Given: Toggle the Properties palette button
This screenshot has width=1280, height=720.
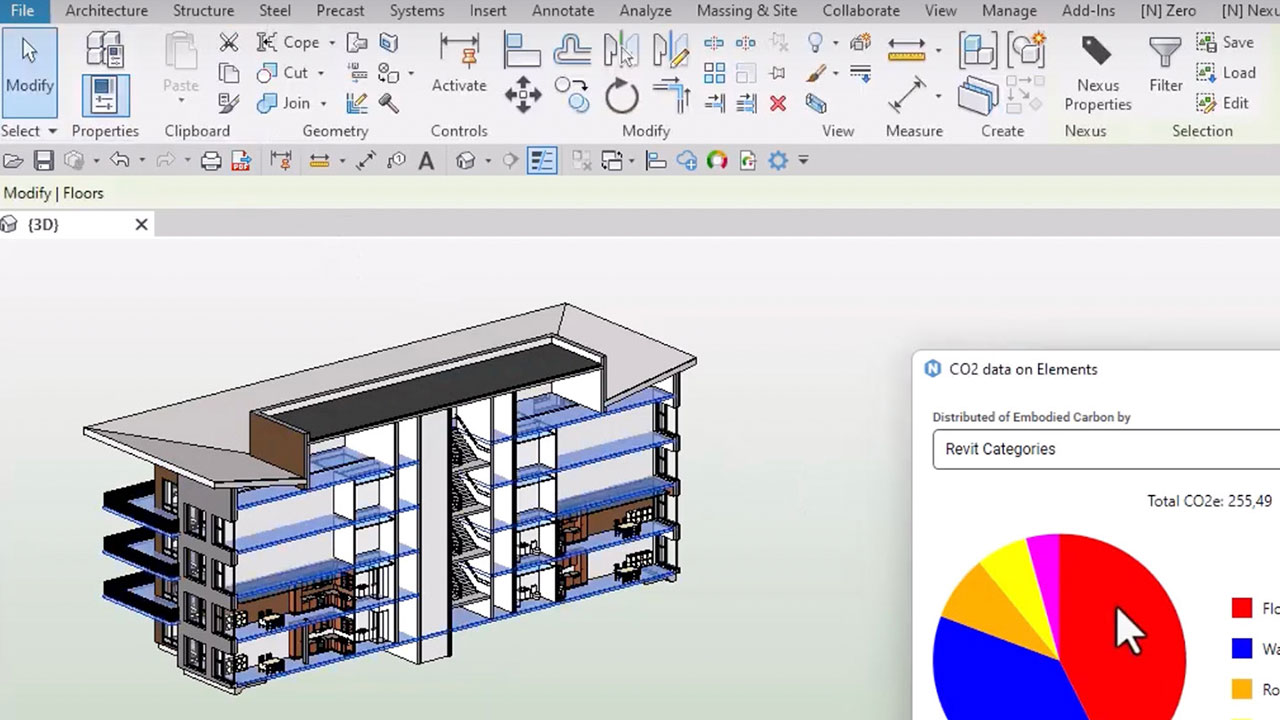Looking at the screenshot, I should (104, 96).
